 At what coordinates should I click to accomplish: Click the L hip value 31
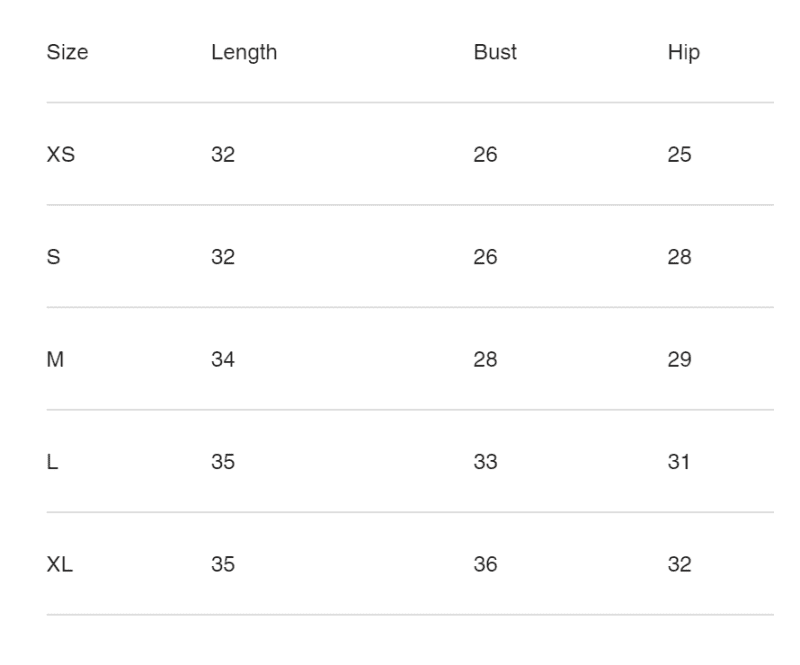point(678,462)
